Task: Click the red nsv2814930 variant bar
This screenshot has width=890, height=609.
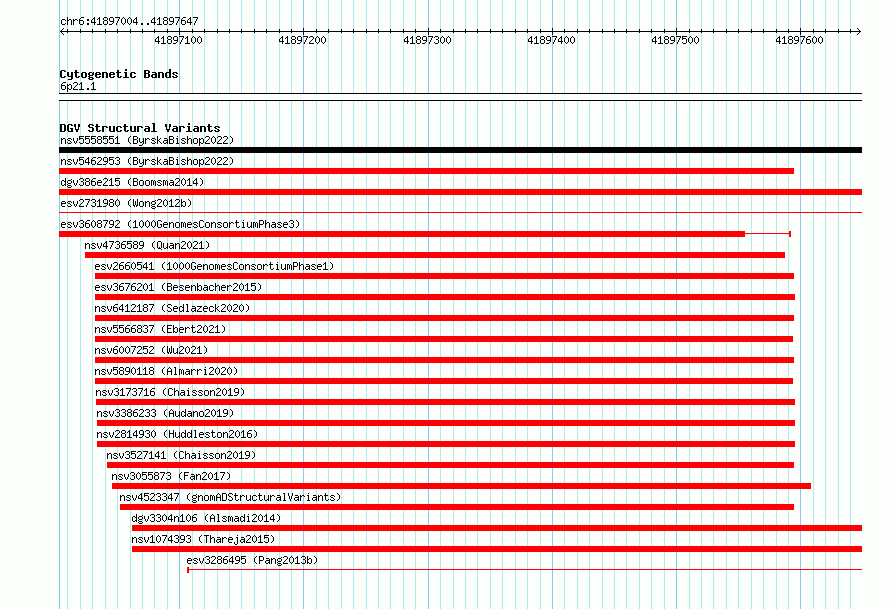Action: [x=446, y=444]
